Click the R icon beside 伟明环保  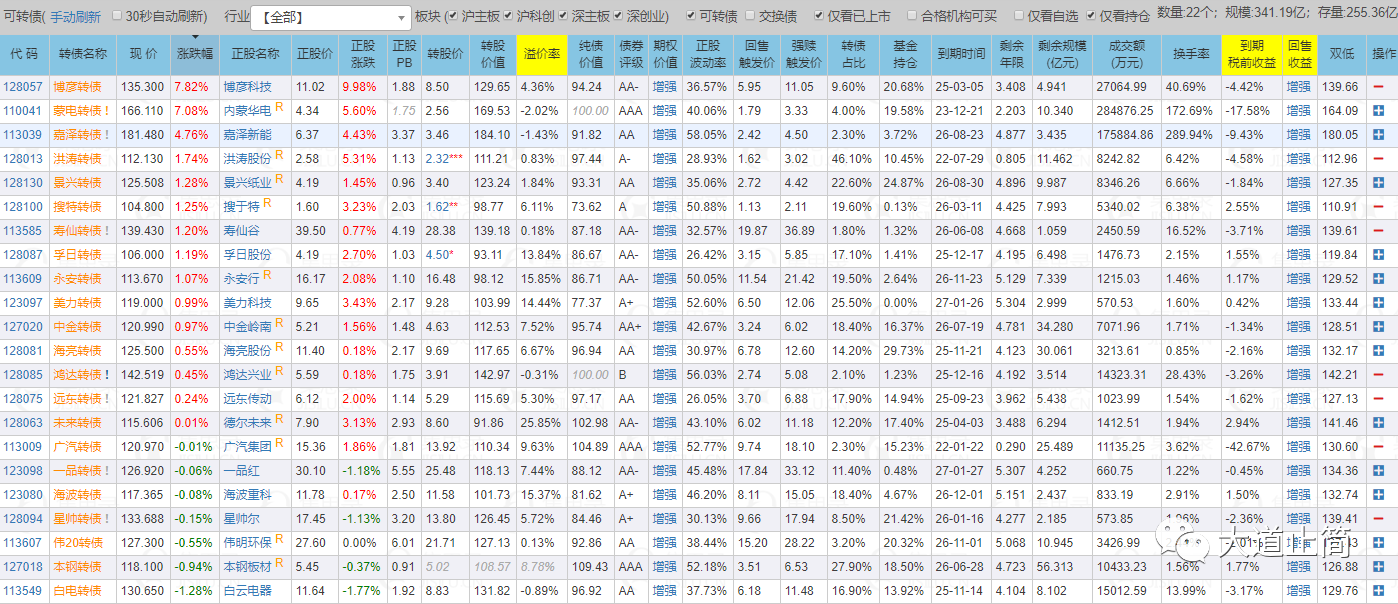[279, 539]
